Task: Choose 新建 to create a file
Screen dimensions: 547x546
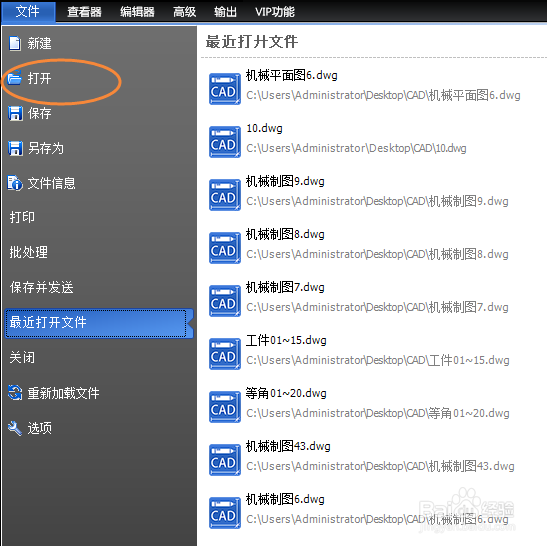Action: (39, 44)
